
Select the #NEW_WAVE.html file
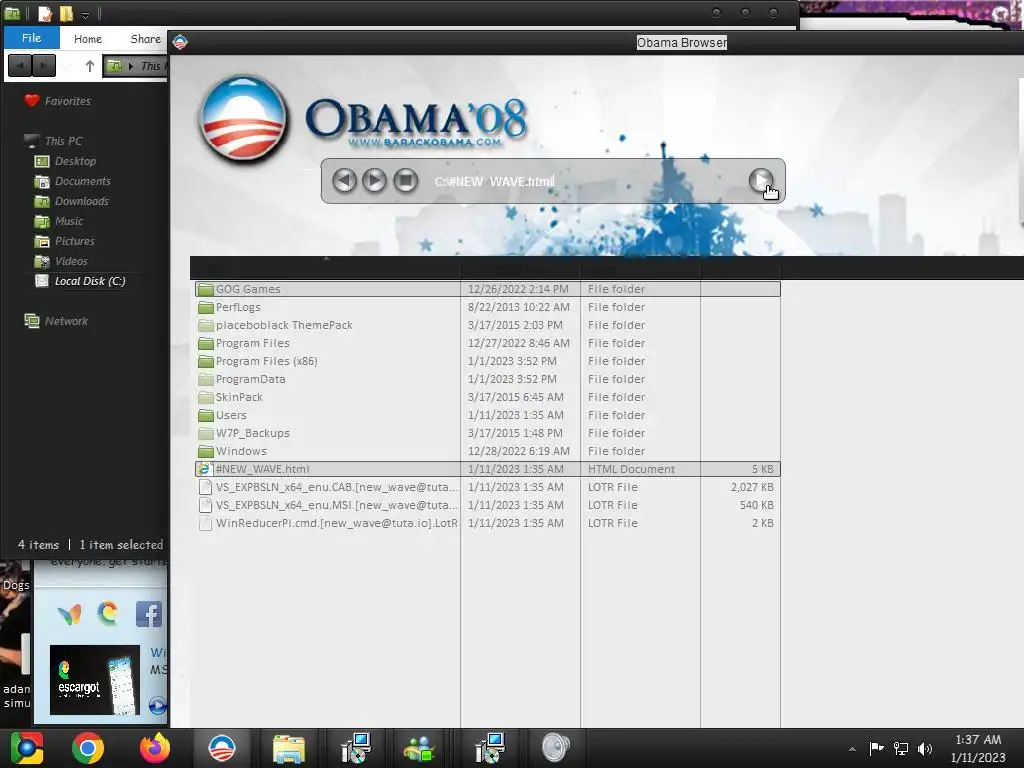pyautogui.click(x=487, y=469)
